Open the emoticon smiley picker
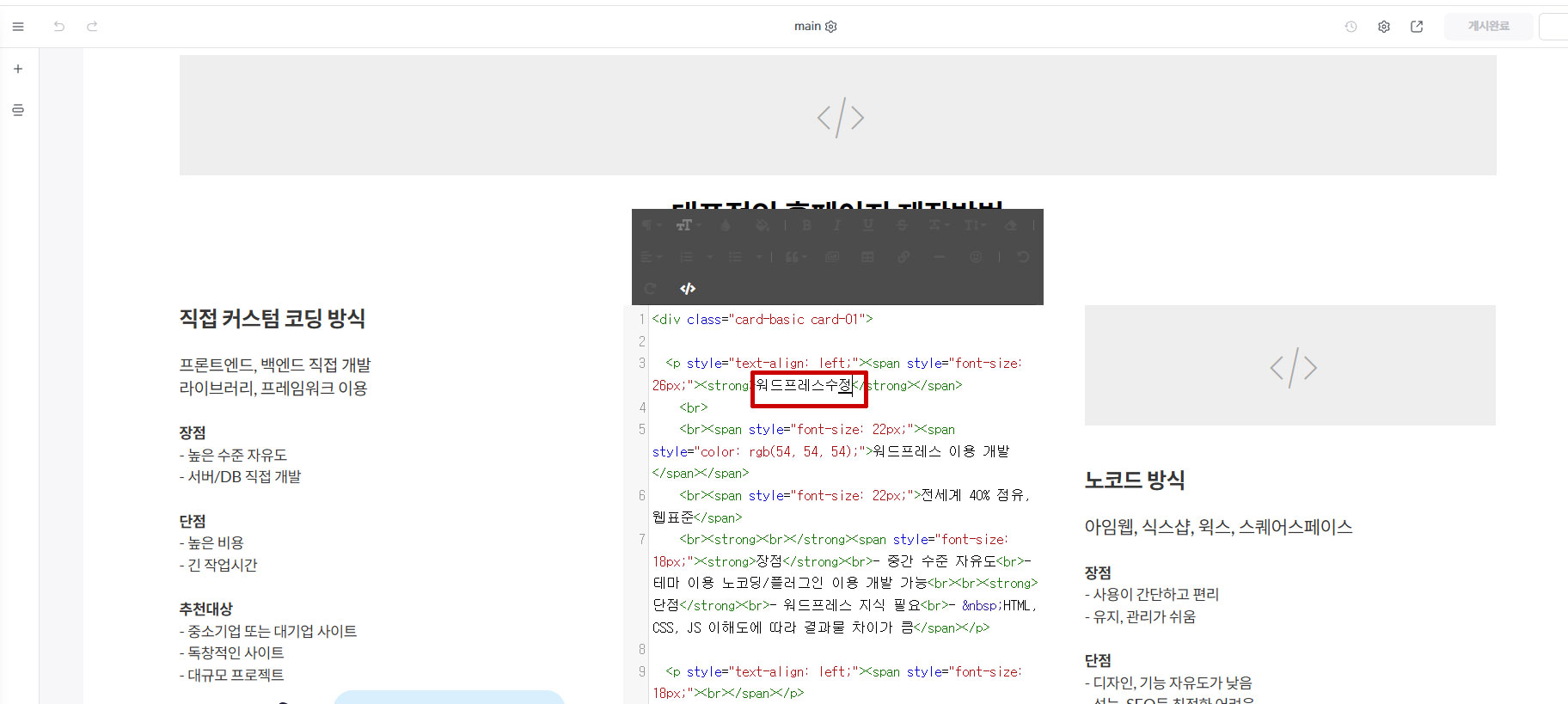Image resolution: width=1568 pixels, height=704 pixels. [976, 257]
